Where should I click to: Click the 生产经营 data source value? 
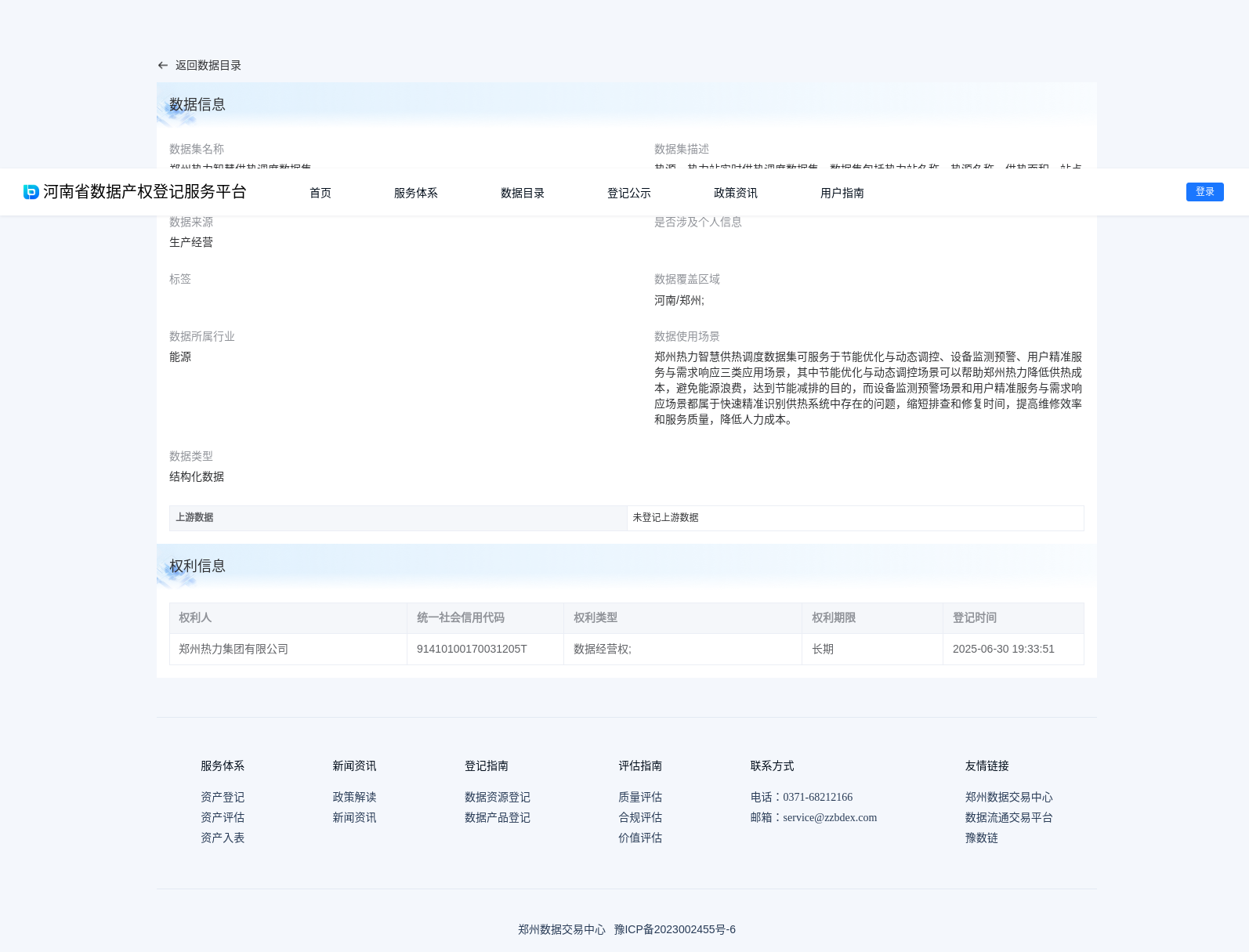point(191,242)
